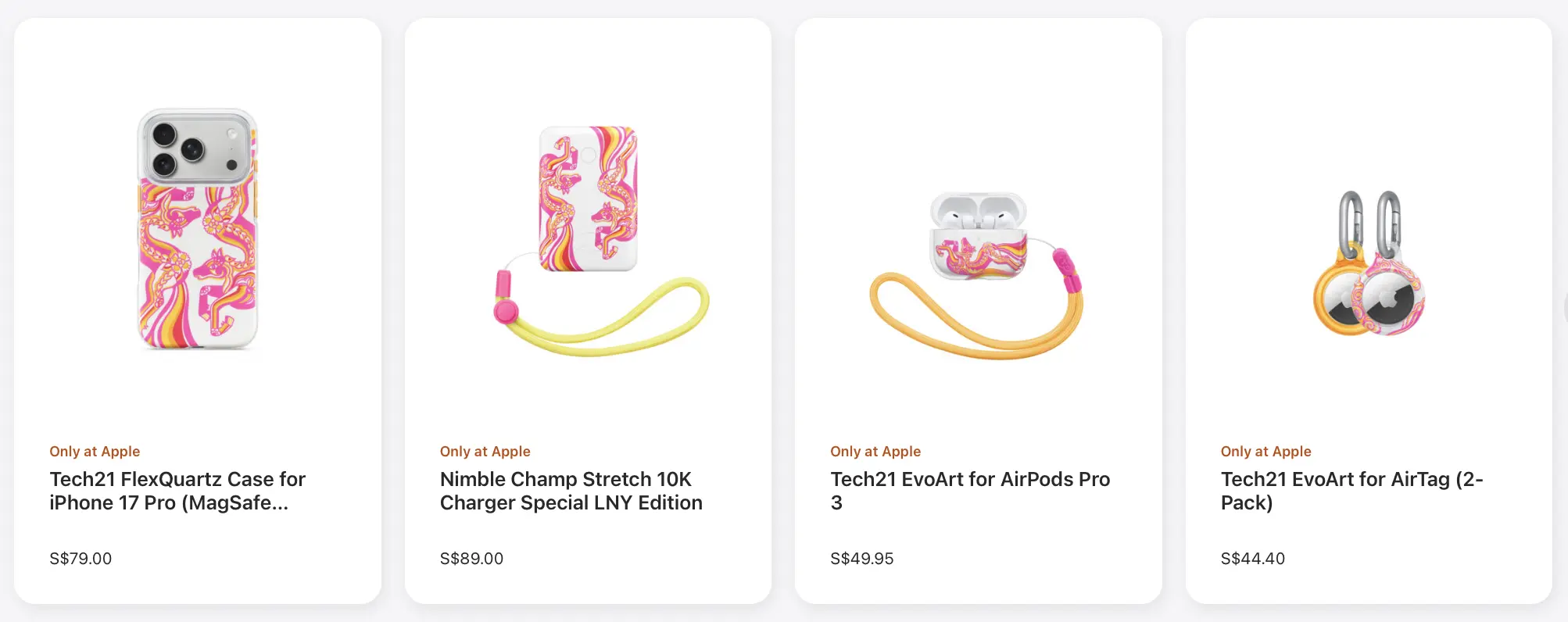Click the yellow wrist strap on Nimble charger
The width and height of the screenshot is (1568, 622).
point(625,336)
